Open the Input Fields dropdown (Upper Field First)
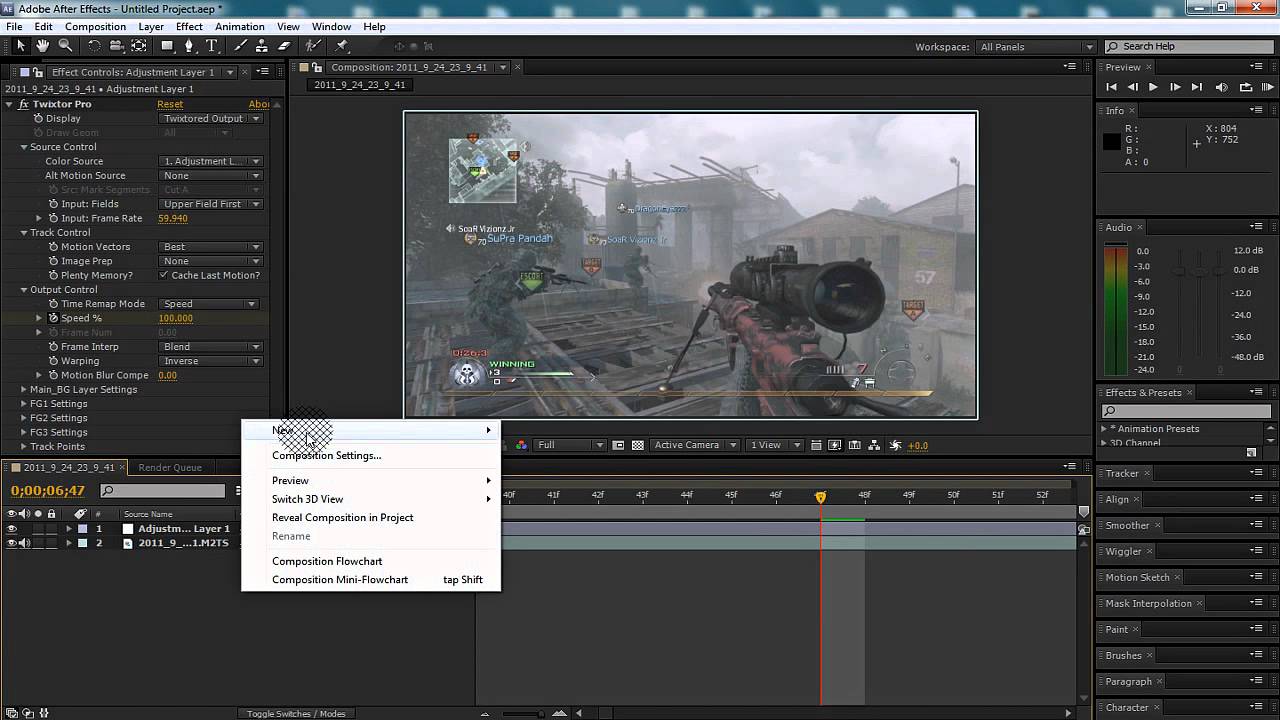Viewport: 1280px width, 720px height. click(211, 204)
